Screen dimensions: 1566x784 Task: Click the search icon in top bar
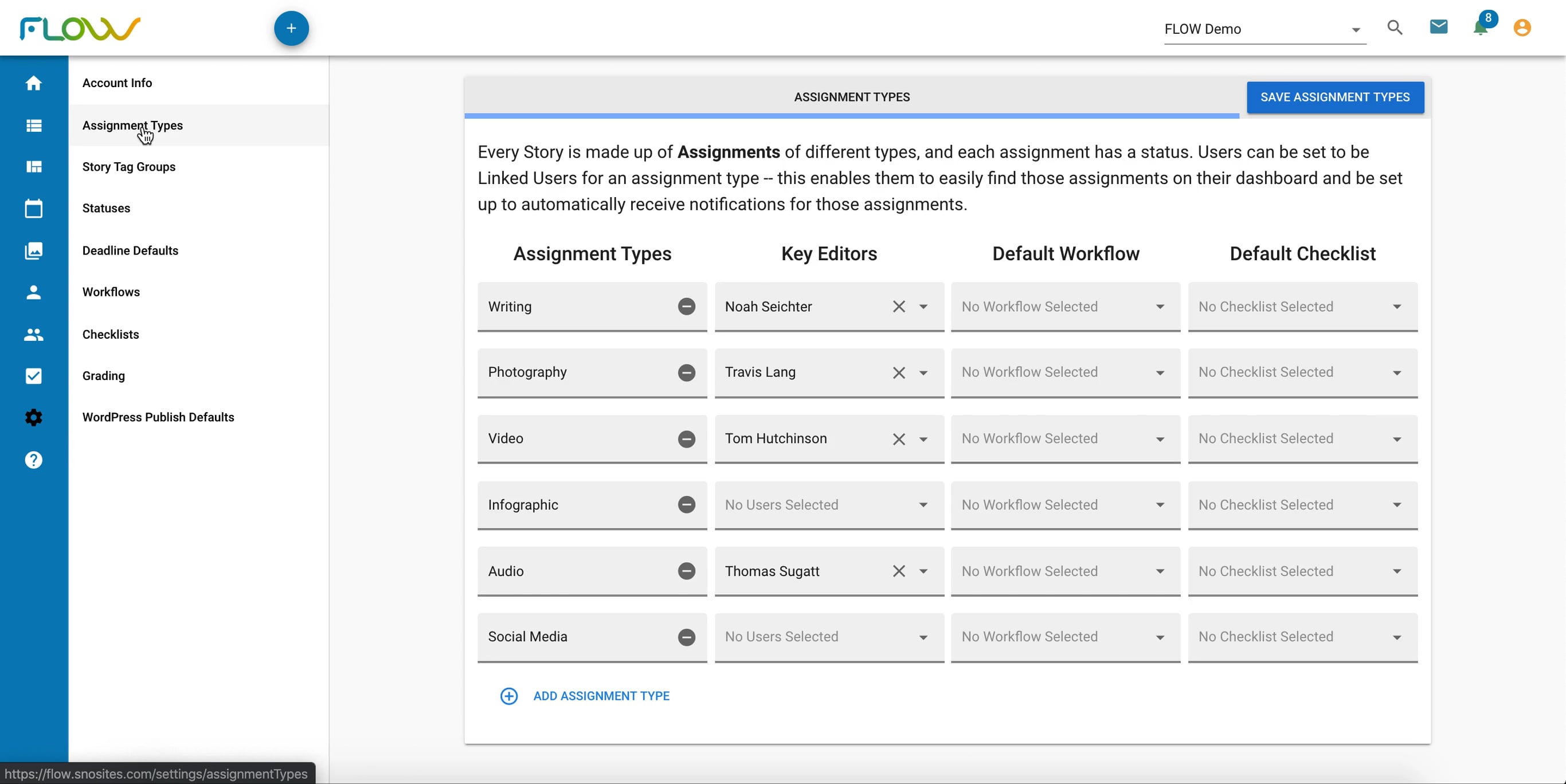[x=1395, y=28]
